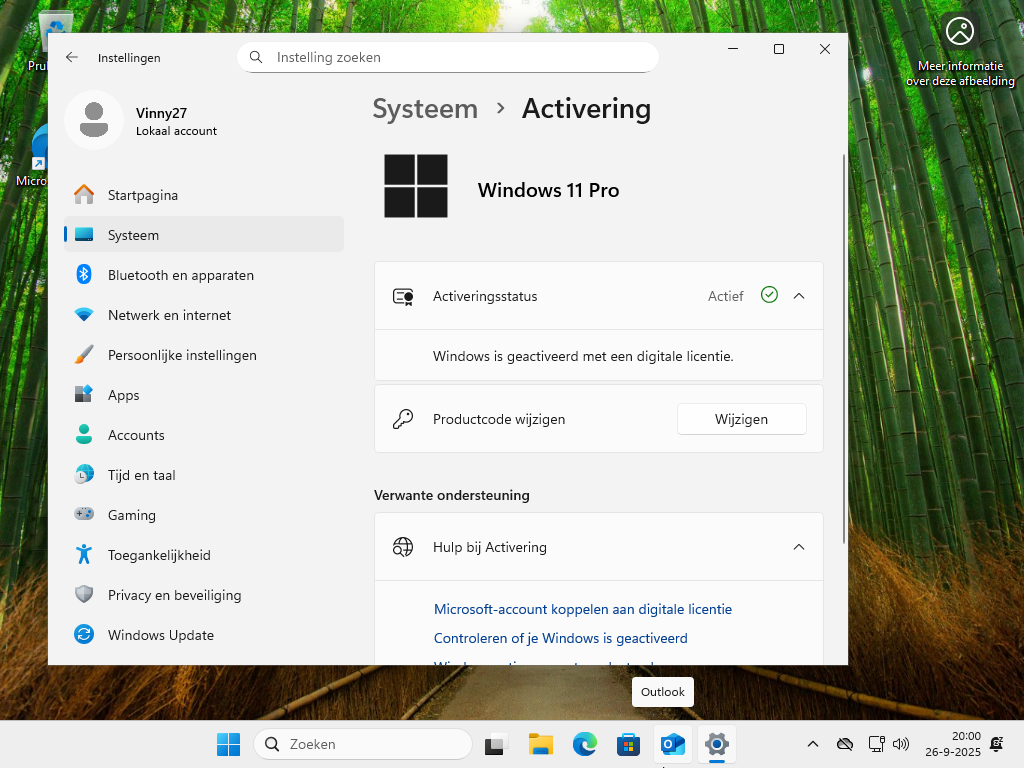Click the search magnifier icon in Settings

[x=256, y=57]
